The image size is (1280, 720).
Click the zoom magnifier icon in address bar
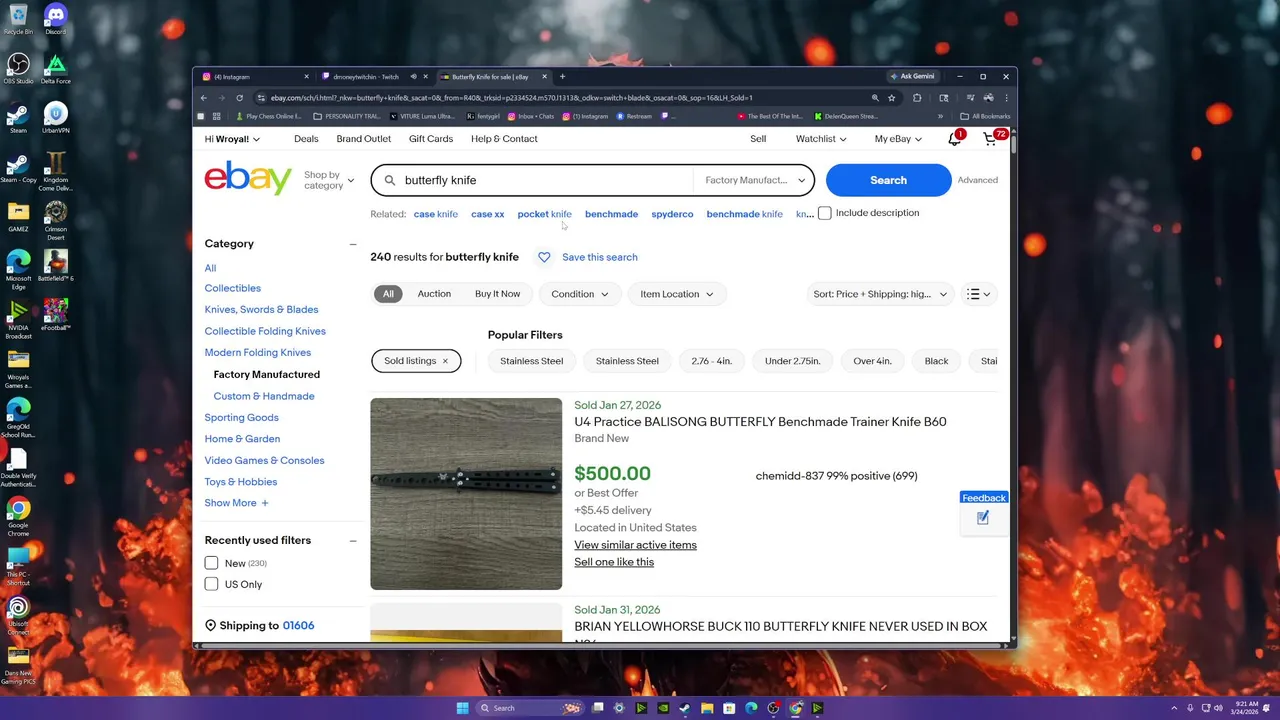click(x=875, y=98)
